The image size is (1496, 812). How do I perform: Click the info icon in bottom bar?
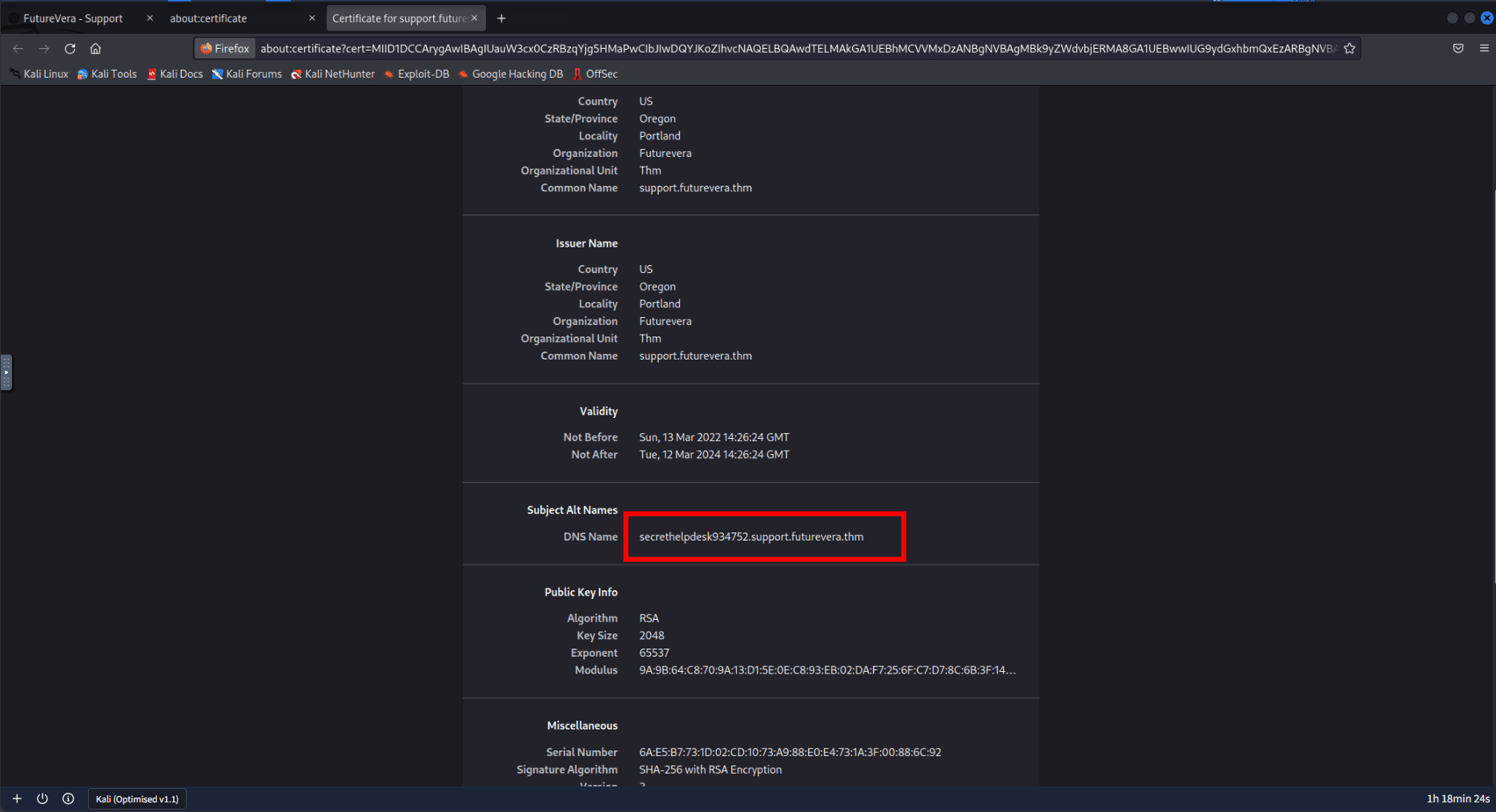[x=68, y=798]
